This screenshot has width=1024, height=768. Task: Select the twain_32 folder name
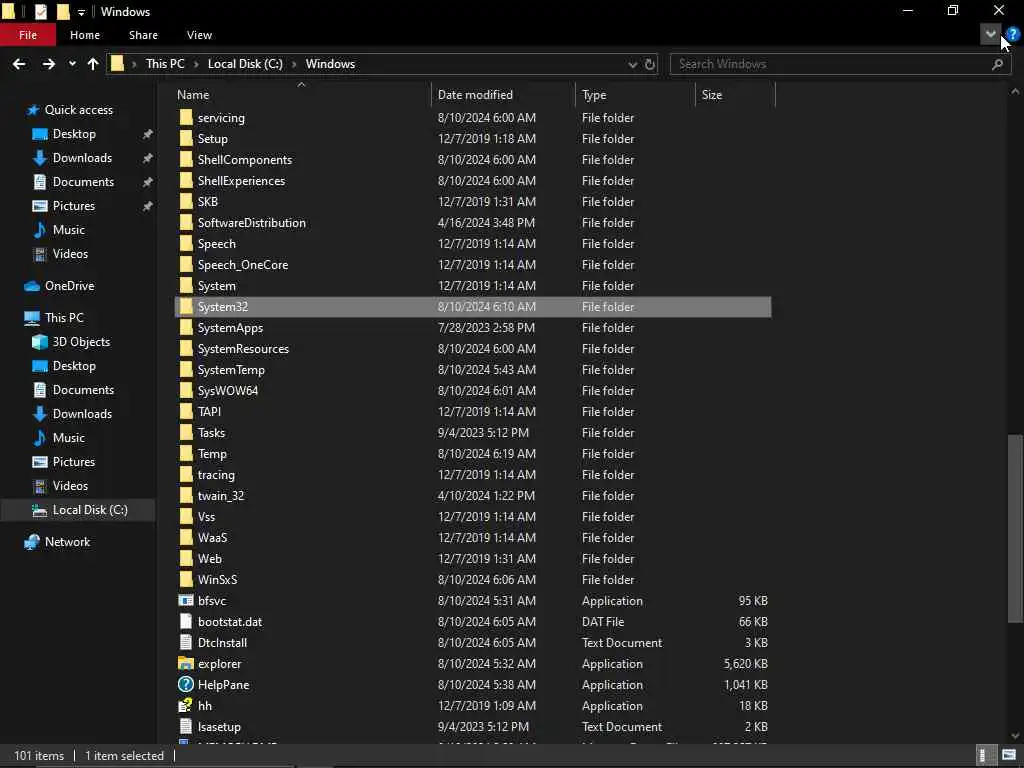221,496
